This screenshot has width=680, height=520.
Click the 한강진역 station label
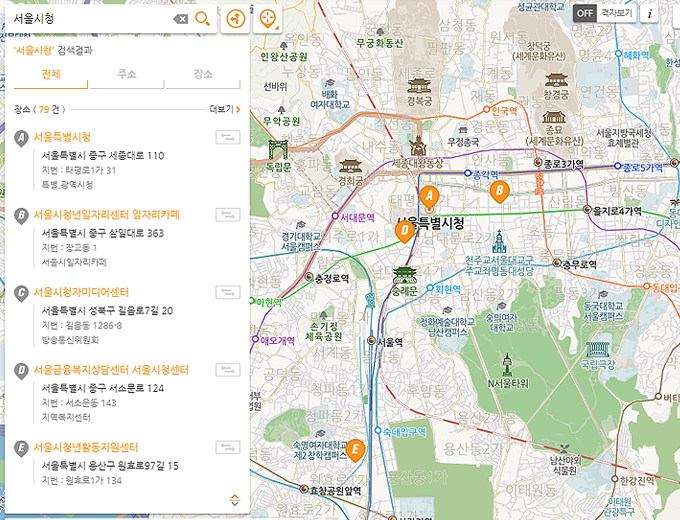(639, 480)
